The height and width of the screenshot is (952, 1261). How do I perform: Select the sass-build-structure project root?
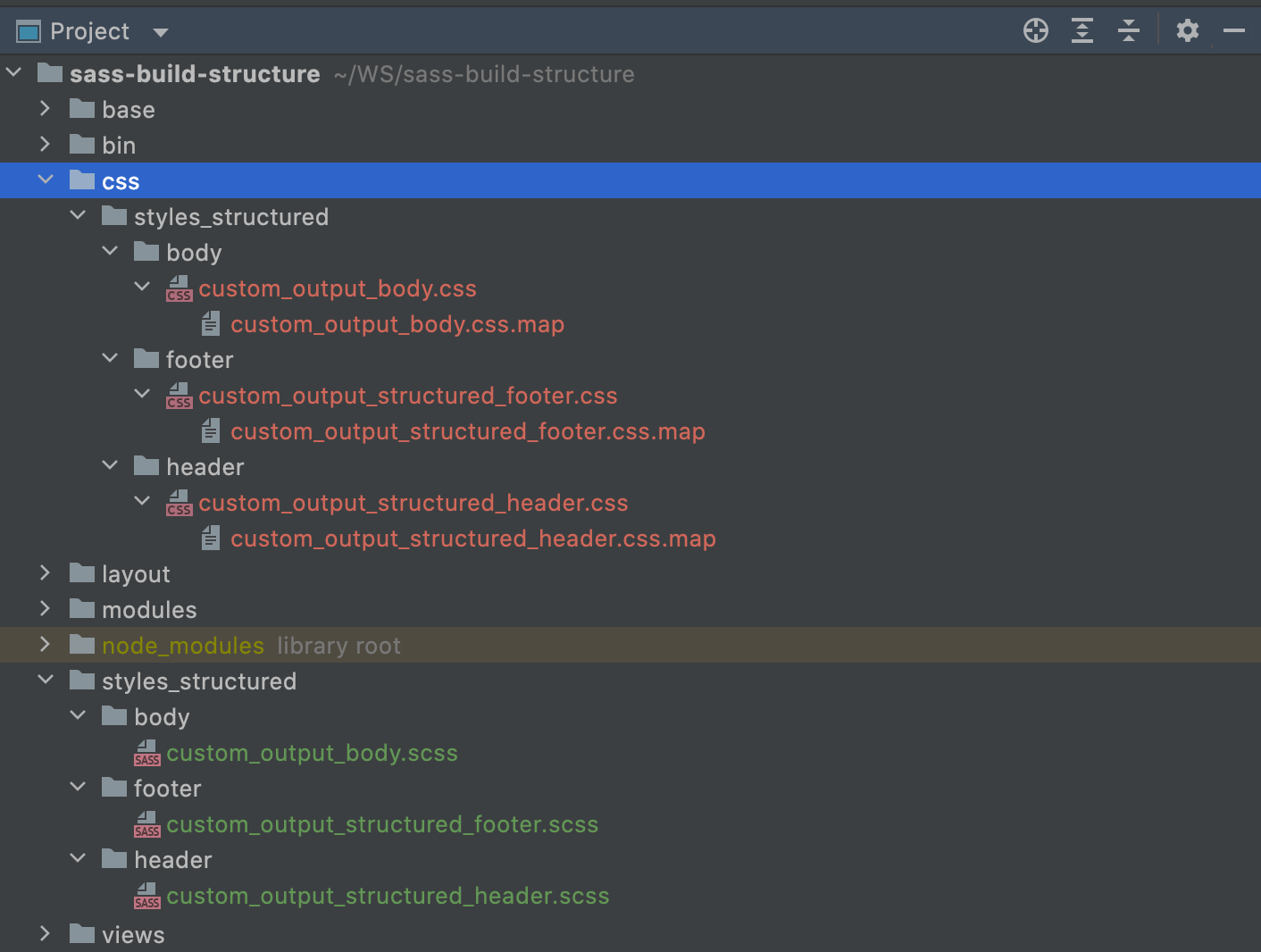193,73
